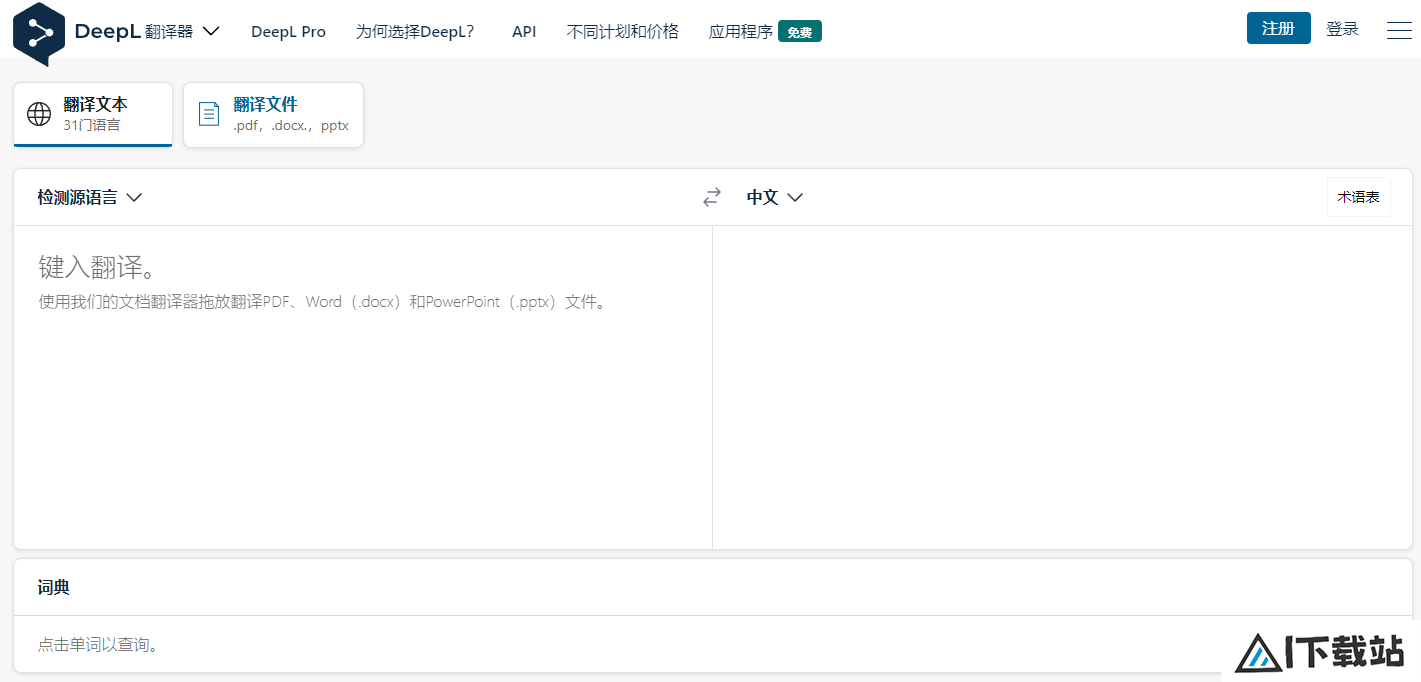Open the 检测源语言 source language dropdown
The height and width of the screenshot is (682, 1421).
pos(90,197)
